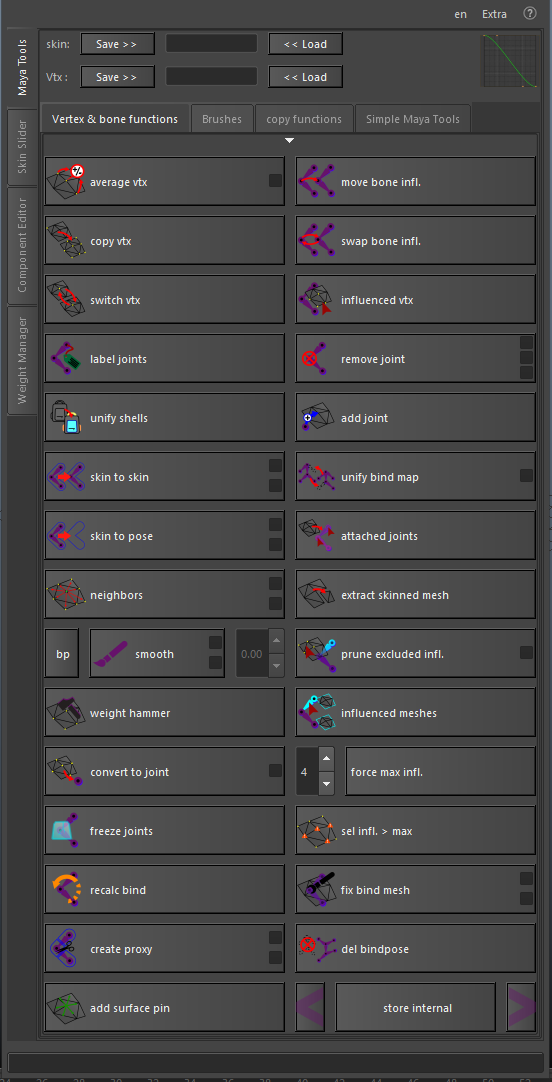Screen dimensions: 552x1082
Task: Click the neighbors mesh icon
Action: click(66, 594)
